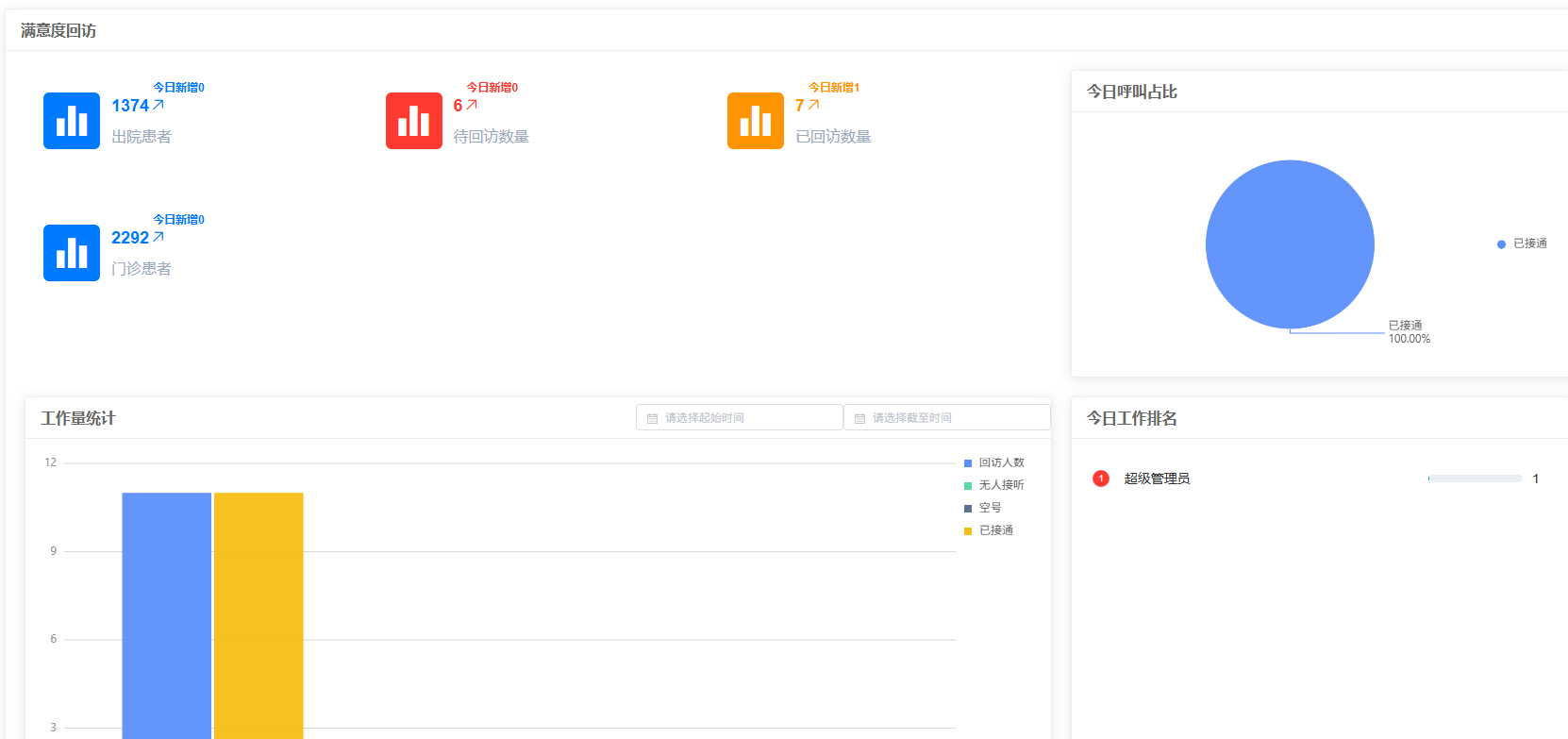Image resolution: width=1568 pixels, height=739 pixels.
Task: Click the 已回访数量 label
Action: (833, 137)
